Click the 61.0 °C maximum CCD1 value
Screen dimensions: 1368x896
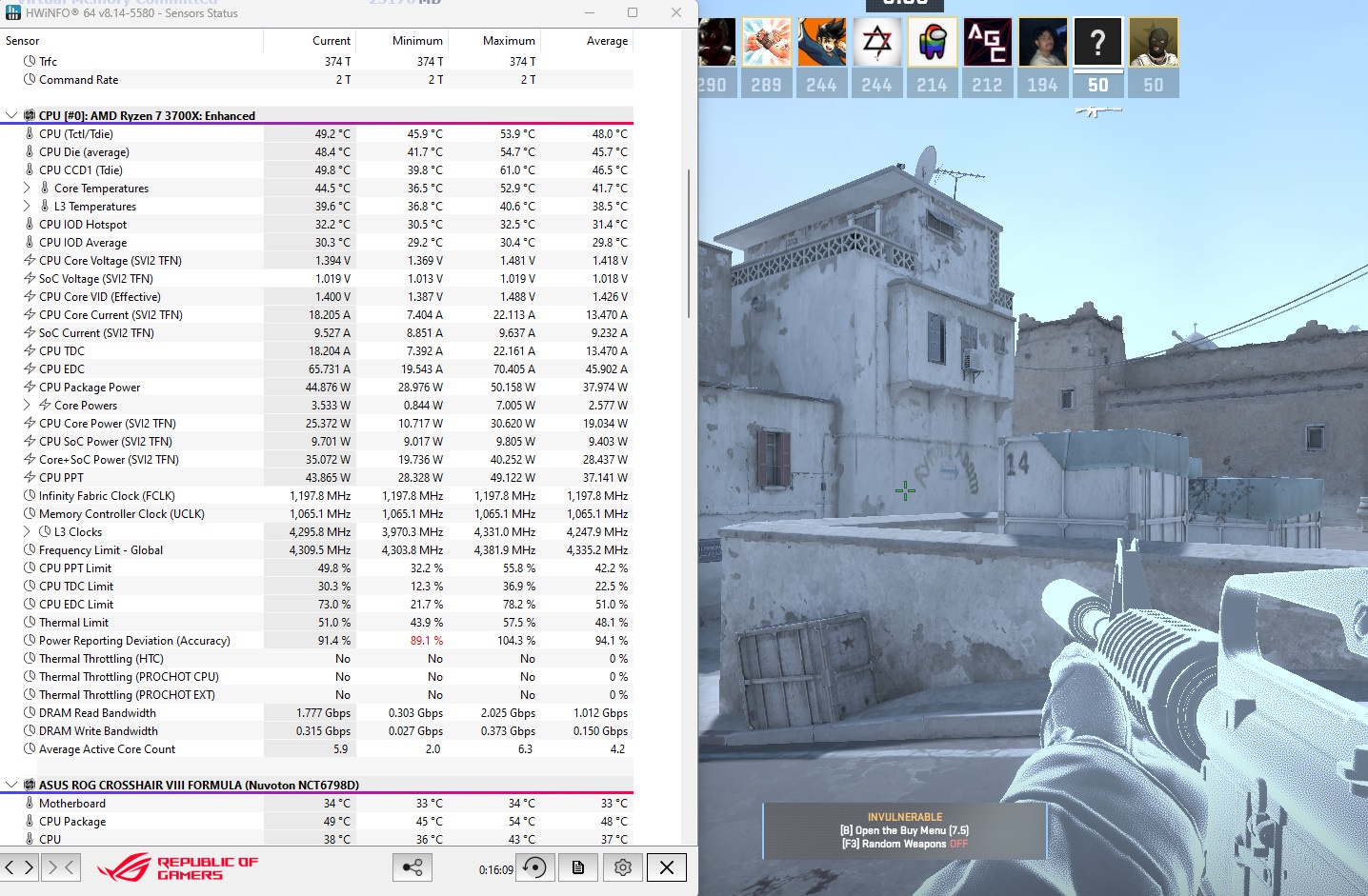pyautogui.click(x=517, y=170)
